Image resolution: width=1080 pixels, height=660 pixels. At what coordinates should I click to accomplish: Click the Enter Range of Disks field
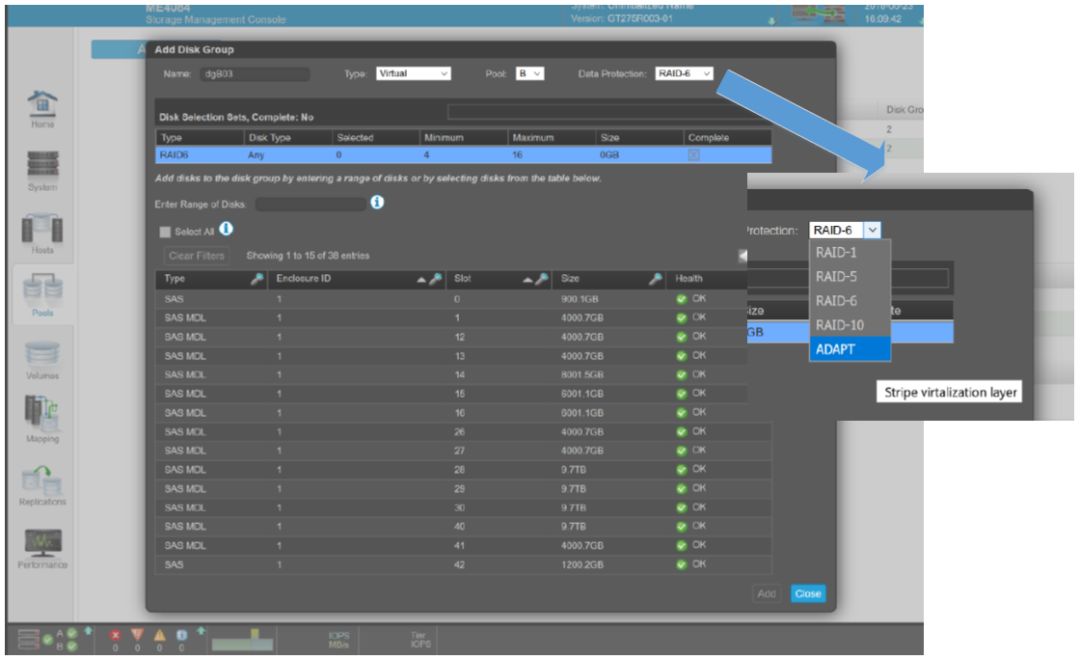pos(311,204)
